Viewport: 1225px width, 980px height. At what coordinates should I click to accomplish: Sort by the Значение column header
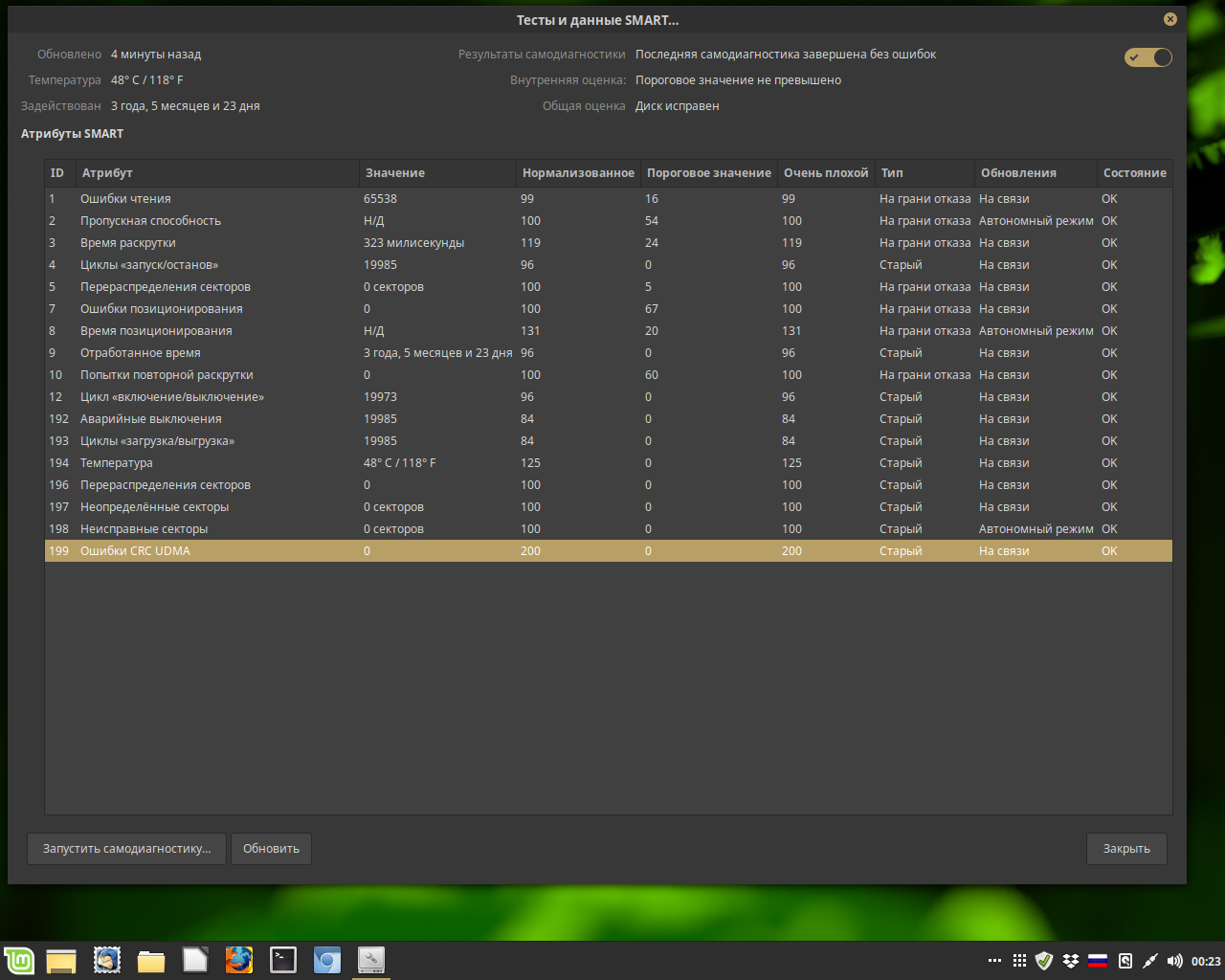point(395,173)
